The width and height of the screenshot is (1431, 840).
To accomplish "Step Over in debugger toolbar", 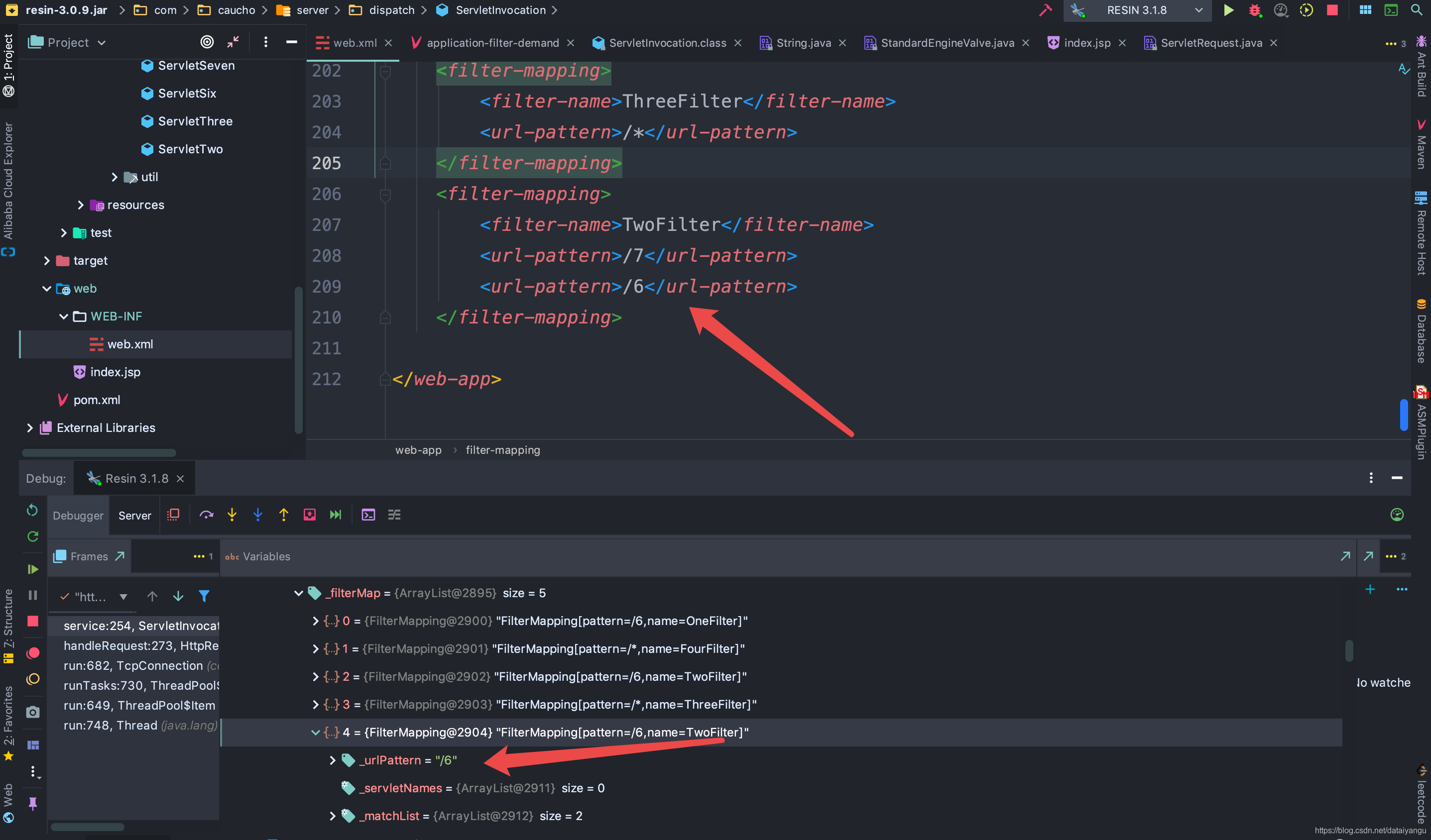I will tap(206, 515).
